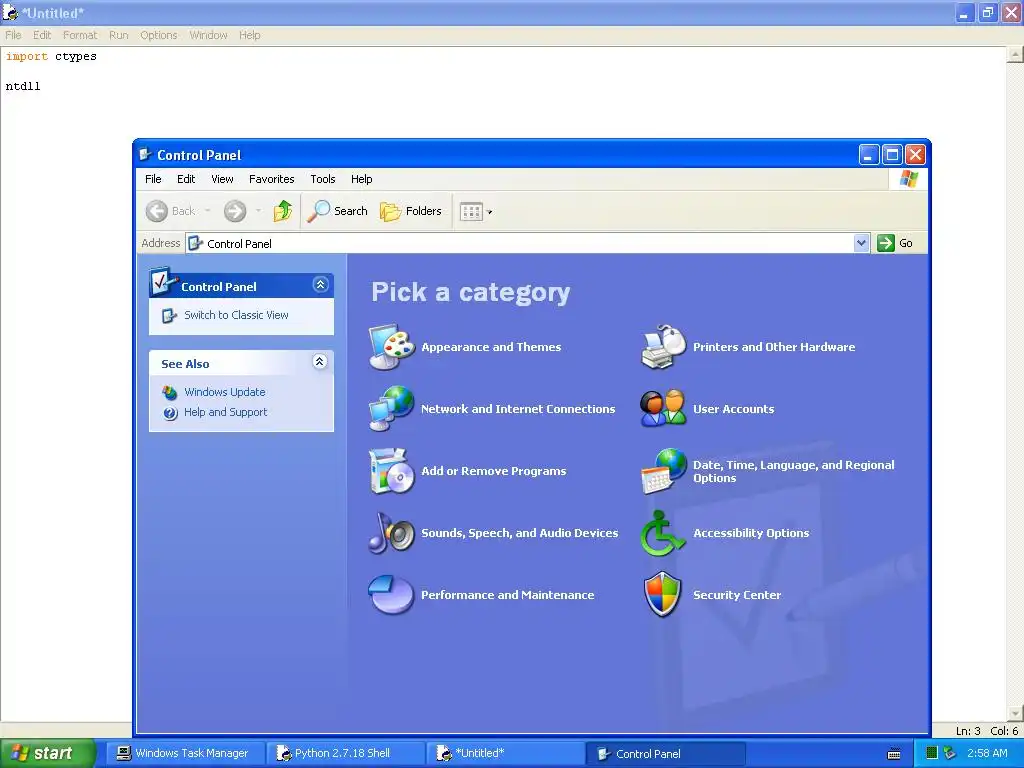
Task: Open the Views button dropdown arrow
Action: click(x=490, y=212)
